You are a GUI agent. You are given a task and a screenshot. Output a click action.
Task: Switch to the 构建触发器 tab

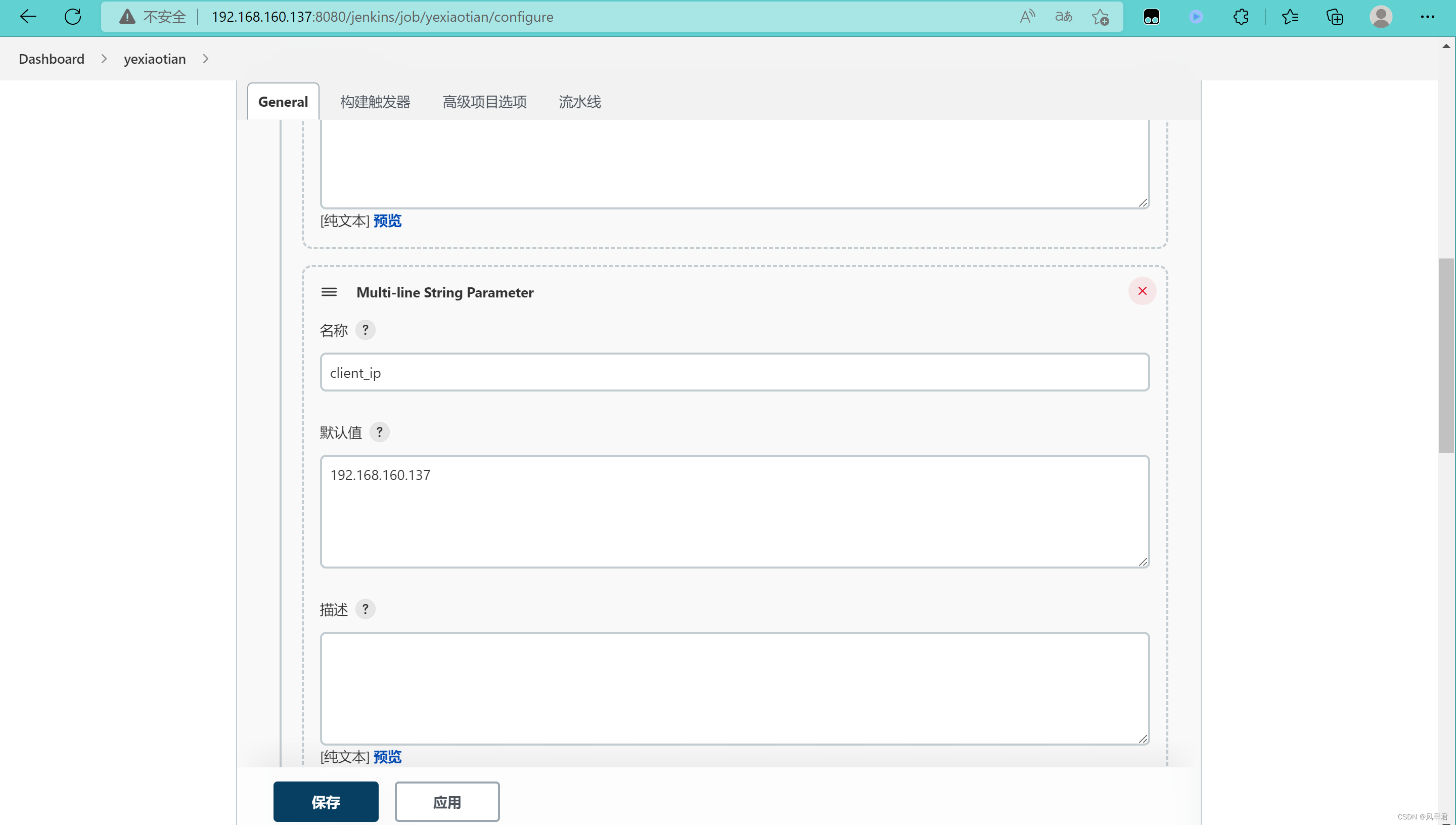375,102
